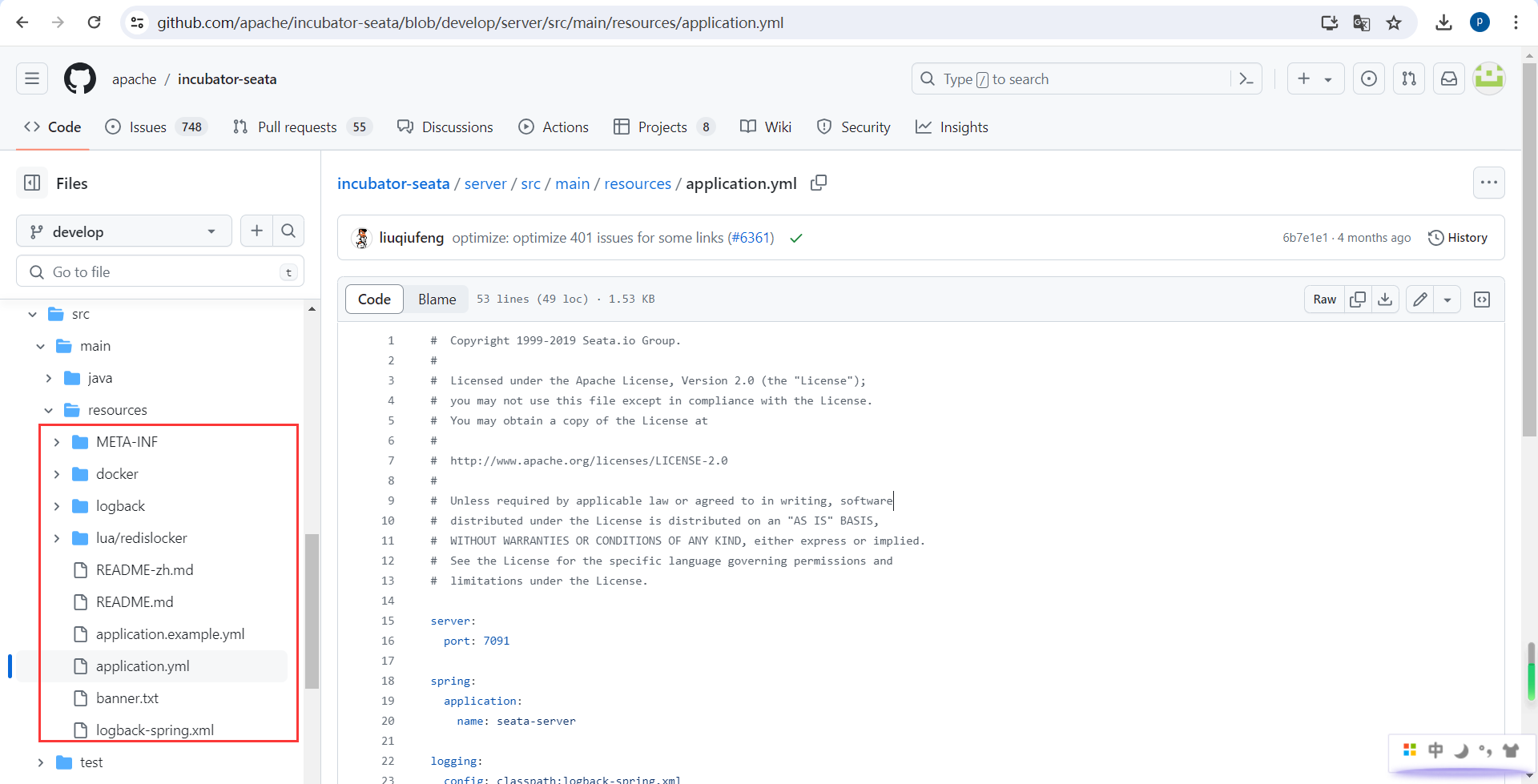Collapse the main folder chevron
1538x784 pixels.
pos(41,346)
